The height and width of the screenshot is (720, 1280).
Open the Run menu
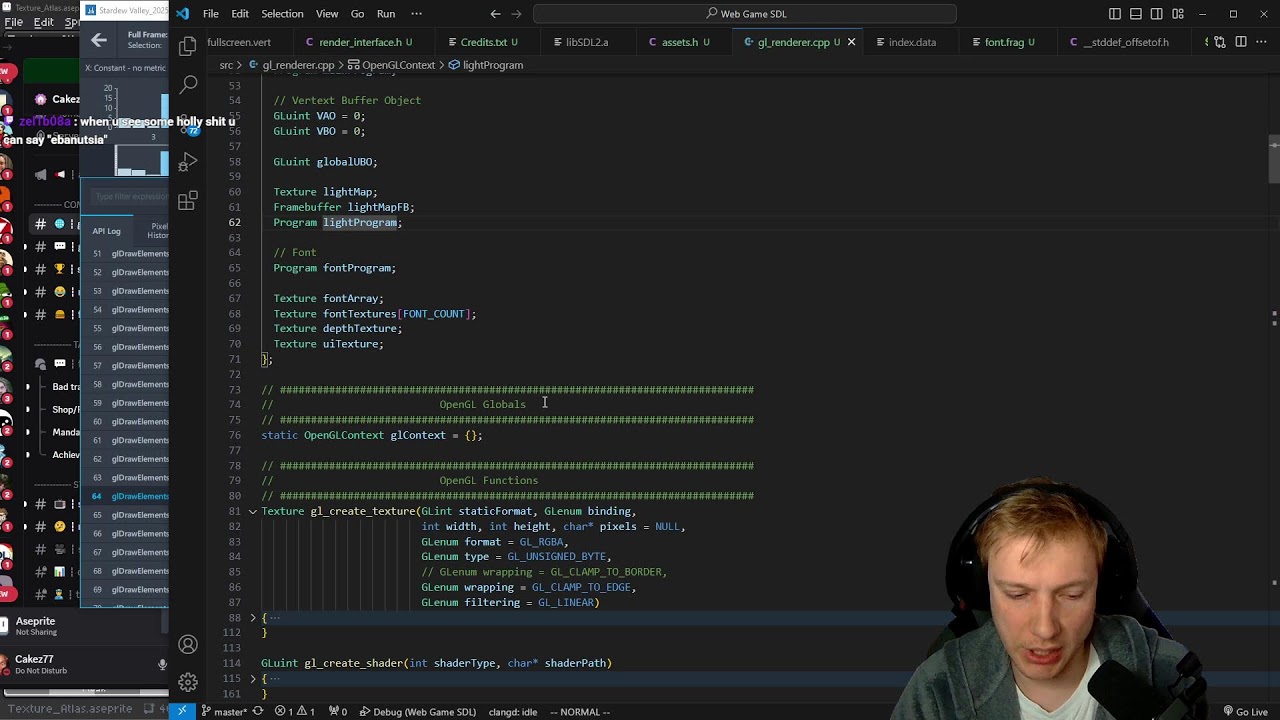click(x=386, y=14)
